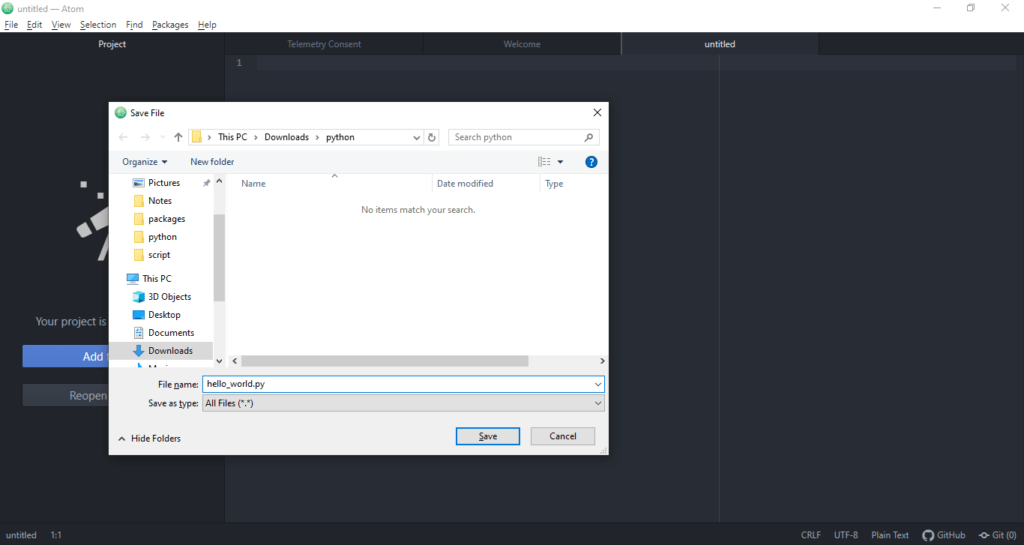
Task: Open GitHub panel from status bar
Action: click(944, 535)
